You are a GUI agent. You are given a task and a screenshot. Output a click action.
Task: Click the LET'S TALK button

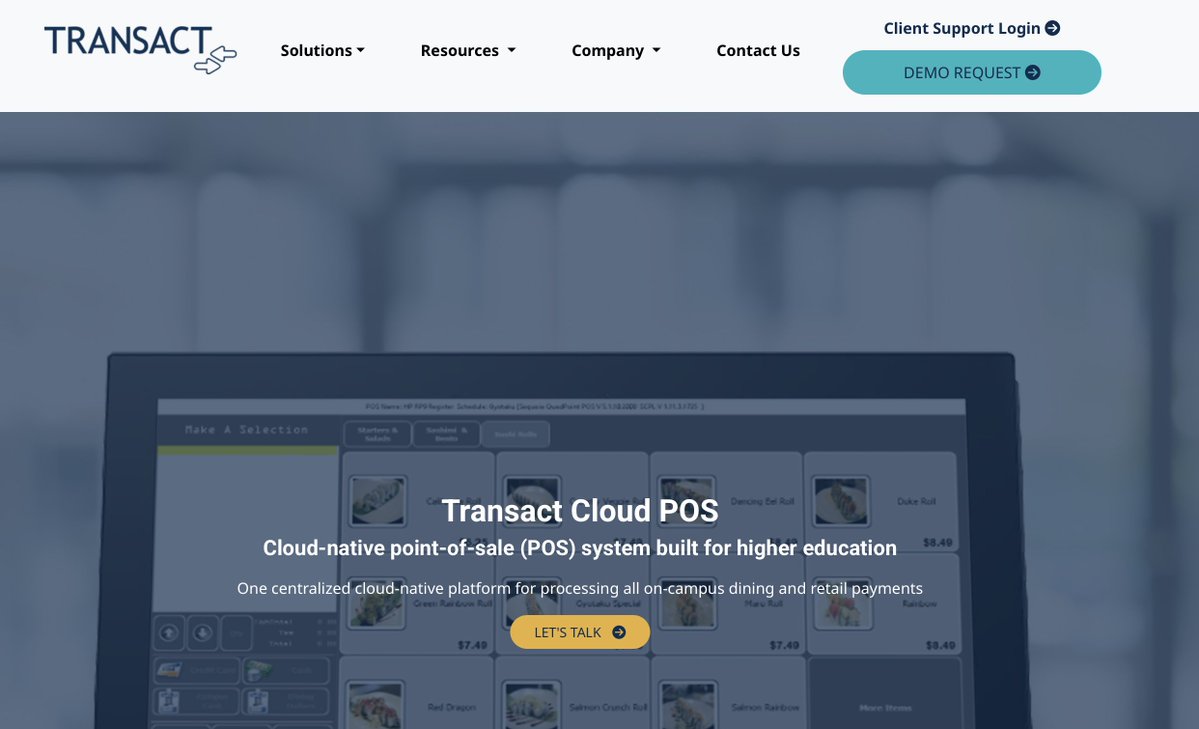tap(580, 633)
